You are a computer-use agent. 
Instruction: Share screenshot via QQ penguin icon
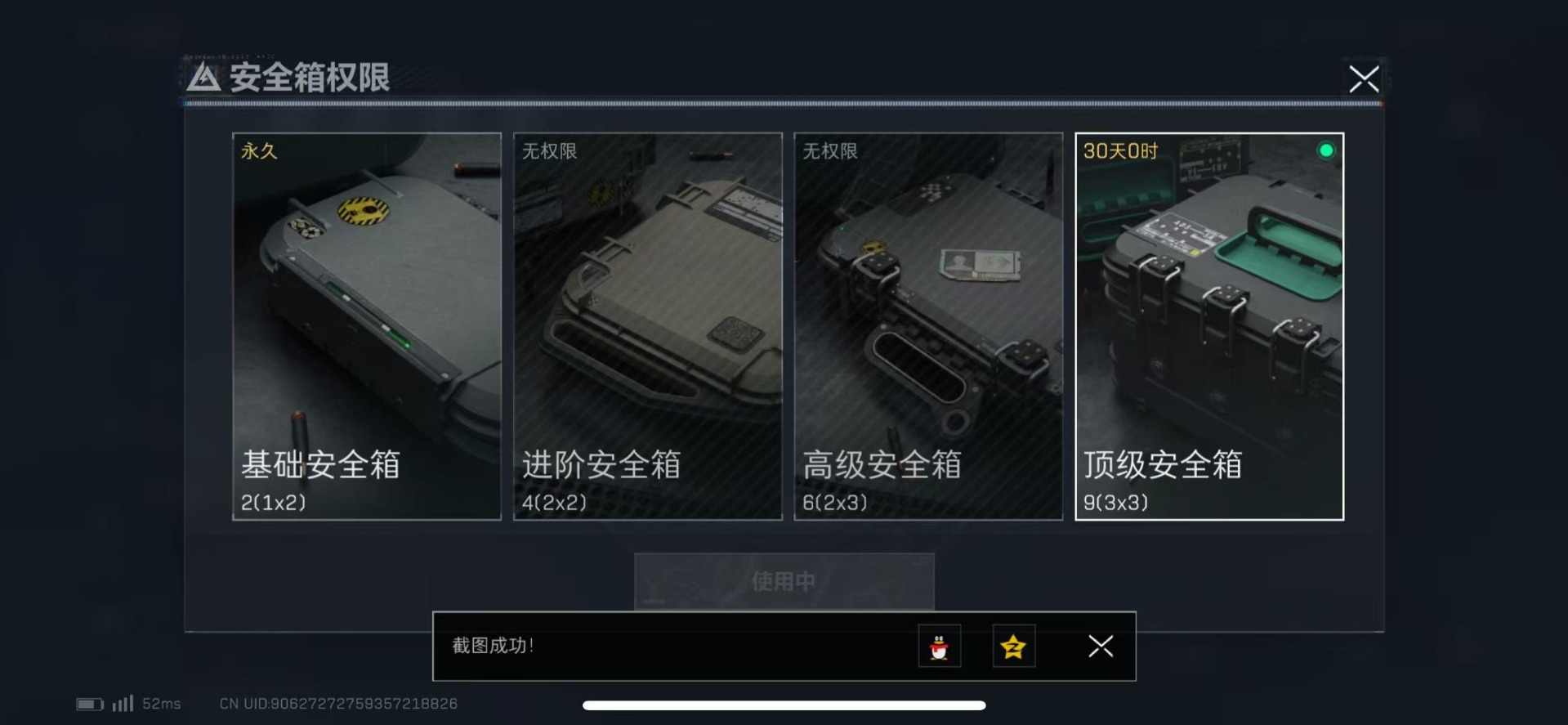point(939,647)
